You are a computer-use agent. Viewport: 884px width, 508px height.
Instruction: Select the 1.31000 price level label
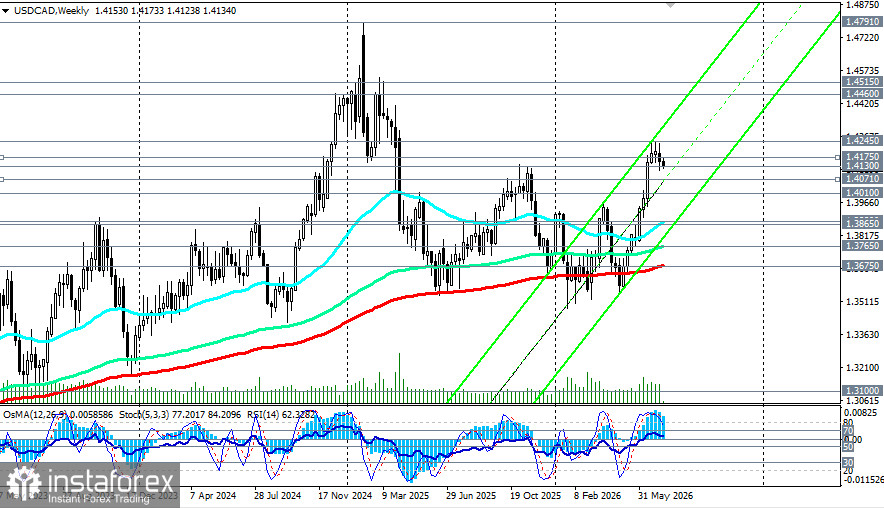pyautogui.click(x=862, y=390)
